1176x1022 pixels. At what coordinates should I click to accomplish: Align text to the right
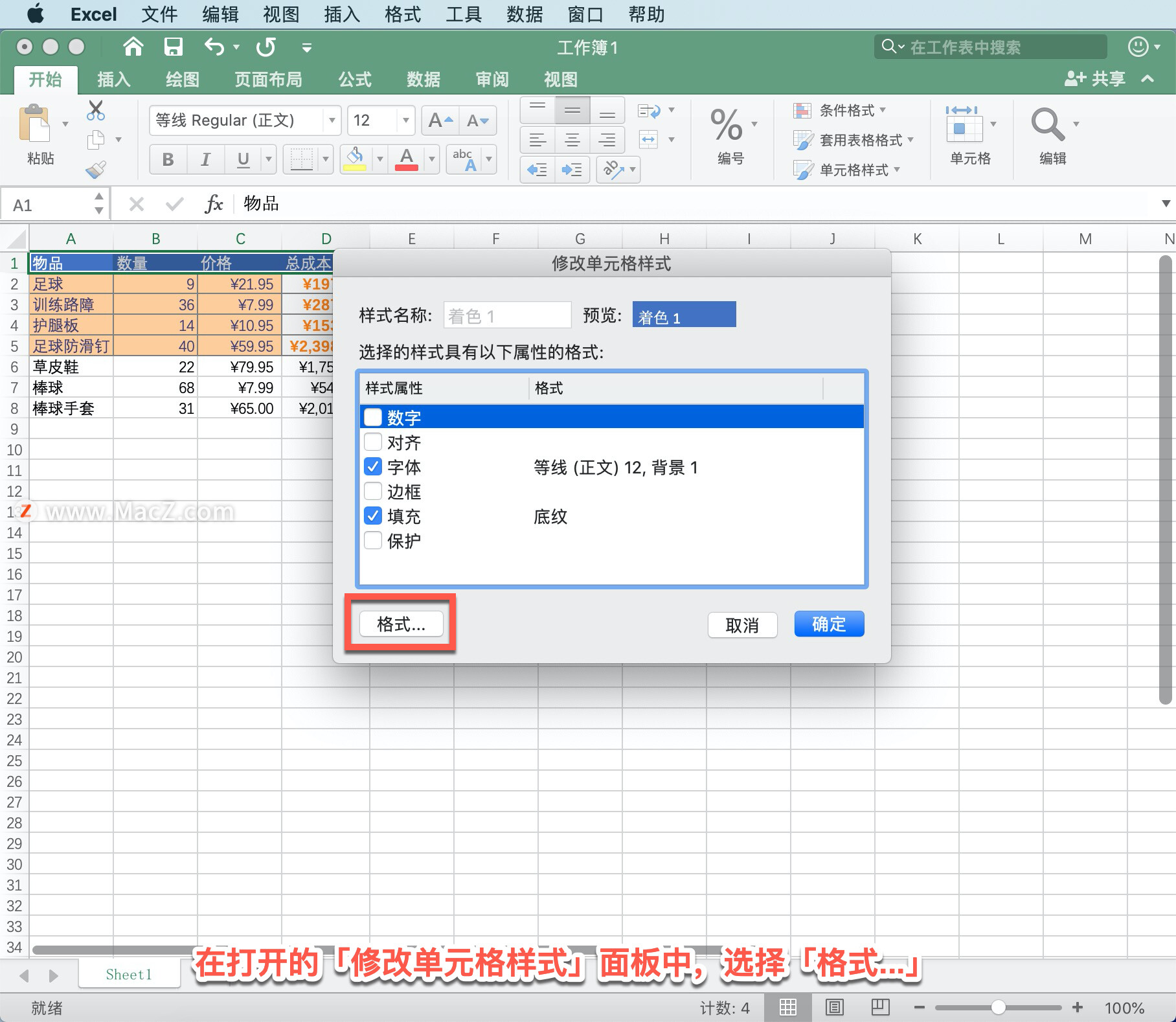point(607,140)
